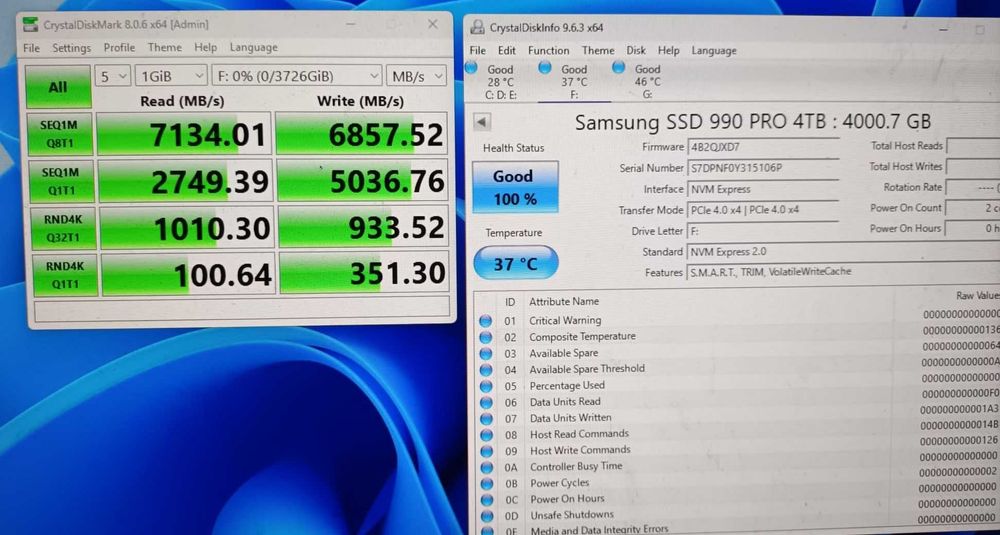The image size is (1000, 535).
Task: Open Theme menu in CrystalDiskMark
Action: 165,47
